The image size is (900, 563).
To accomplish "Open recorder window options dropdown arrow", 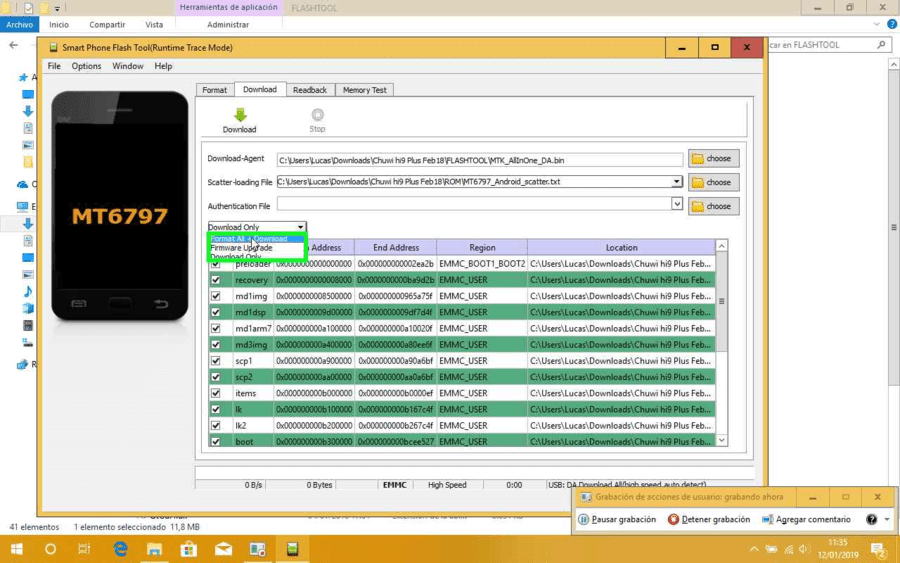I will pyautogui.click(x=887, y=519).
